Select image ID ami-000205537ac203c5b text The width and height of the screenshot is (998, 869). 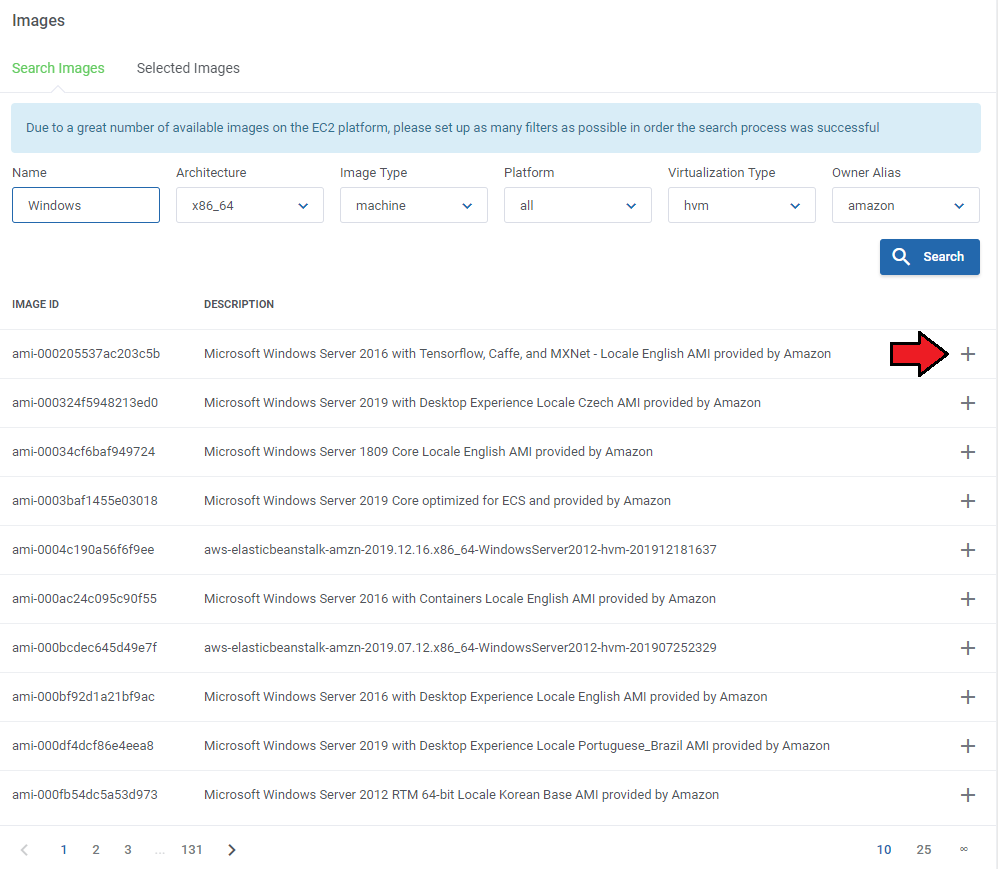[86, 354]
